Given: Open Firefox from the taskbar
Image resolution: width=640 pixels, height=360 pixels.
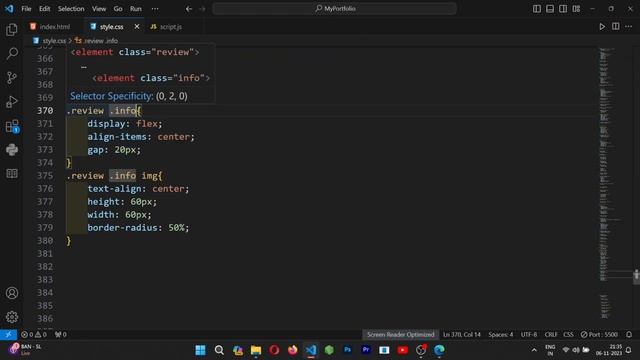Looking at the screenshot, I should point(292,350).
